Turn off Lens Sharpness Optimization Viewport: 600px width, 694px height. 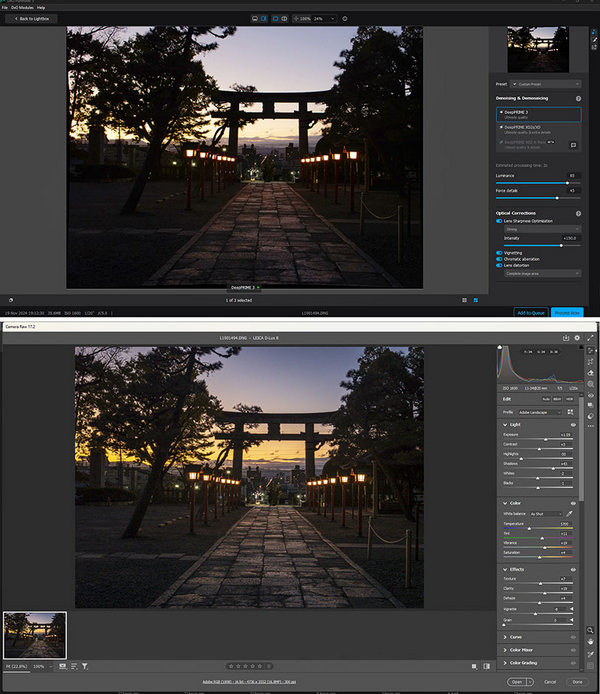pyautogui.click(x=499, y=221)
